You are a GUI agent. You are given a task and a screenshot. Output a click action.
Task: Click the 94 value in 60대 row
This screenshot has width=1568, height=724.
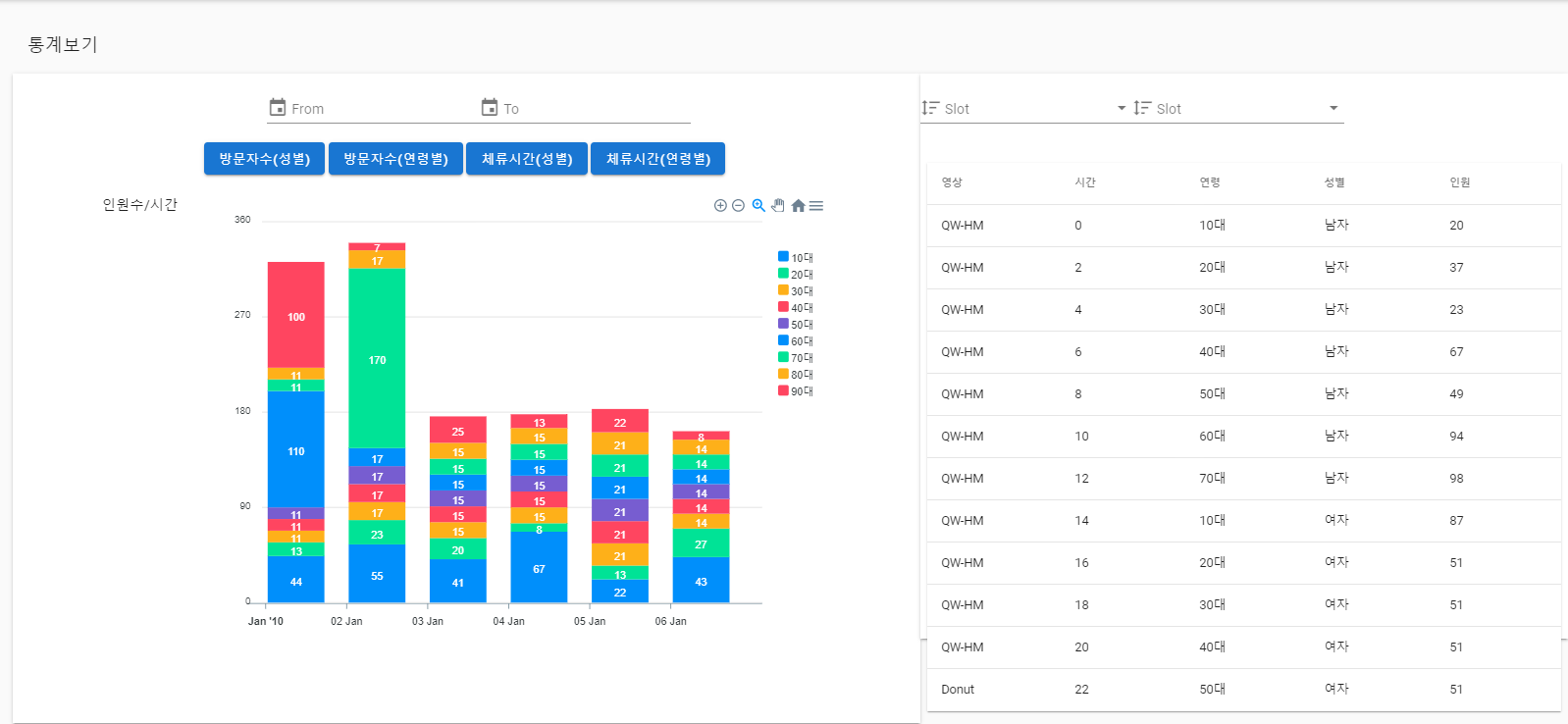coord(1456,437)
